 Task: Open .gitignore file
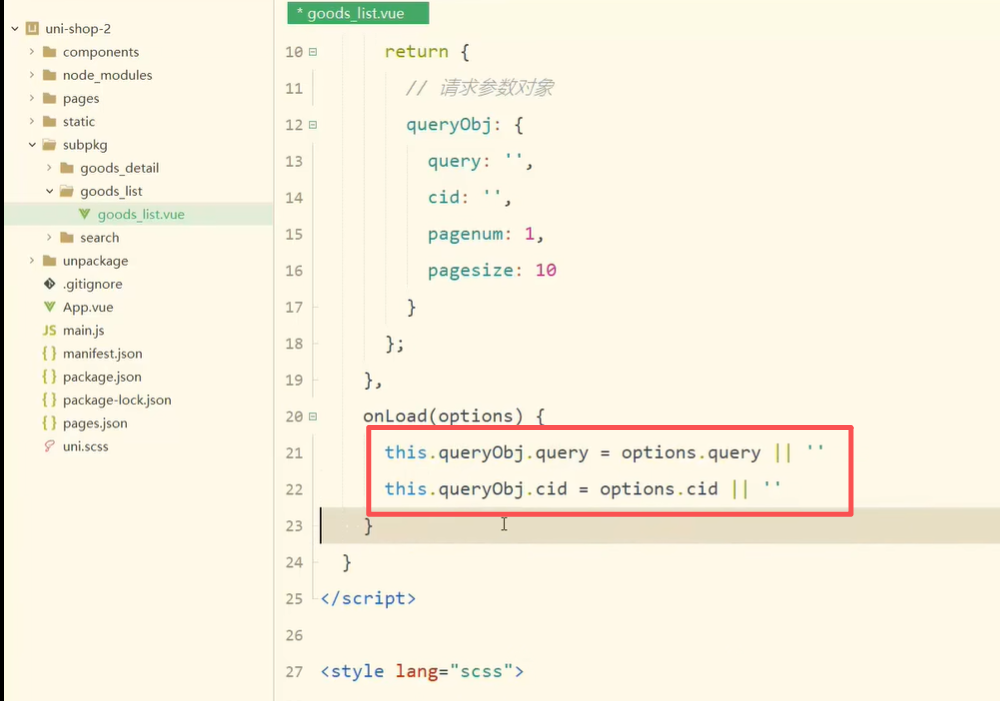[92, 284]
